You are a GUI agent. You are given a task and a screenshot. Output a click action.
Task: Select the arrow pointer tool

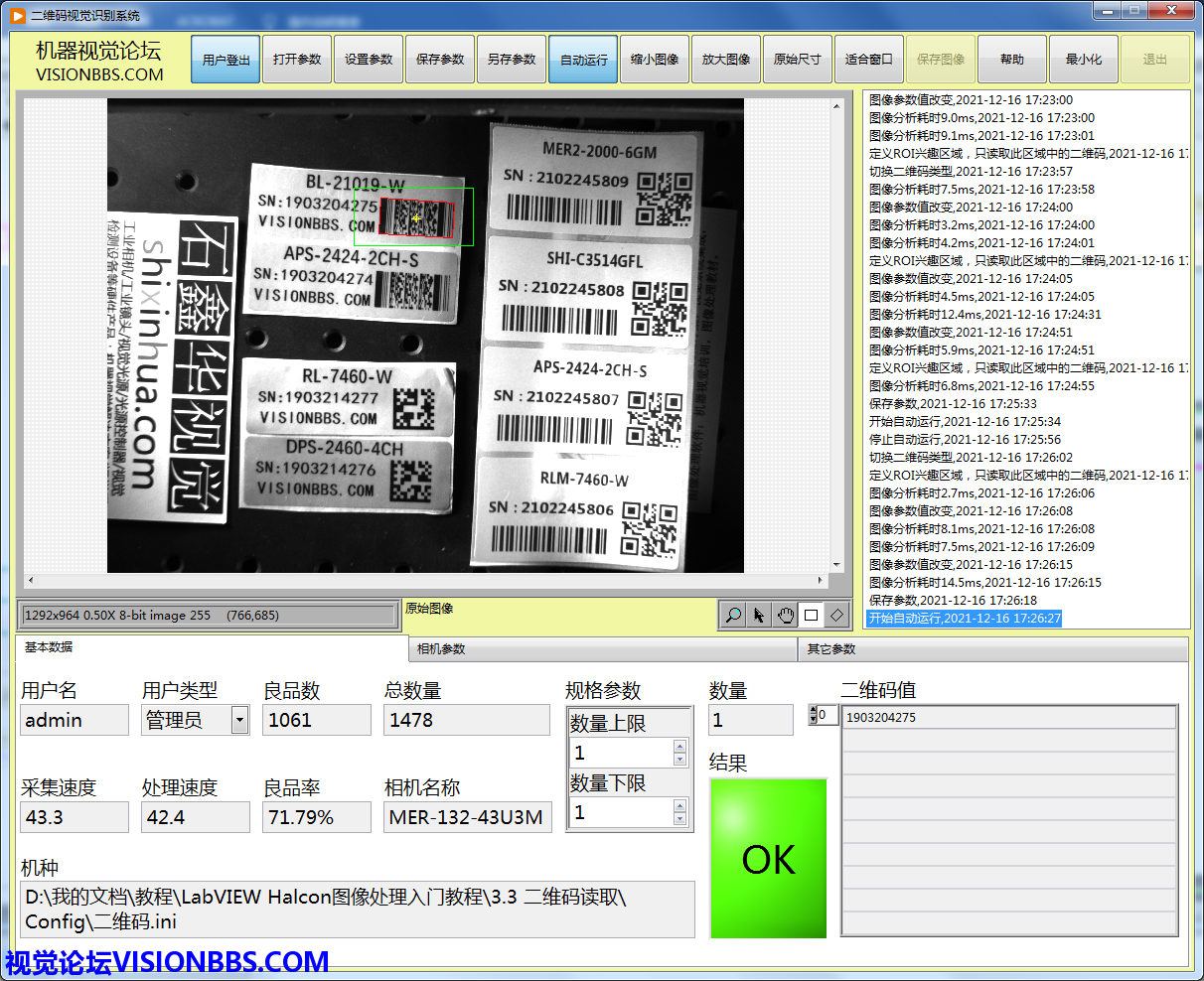tap(759, 616)
